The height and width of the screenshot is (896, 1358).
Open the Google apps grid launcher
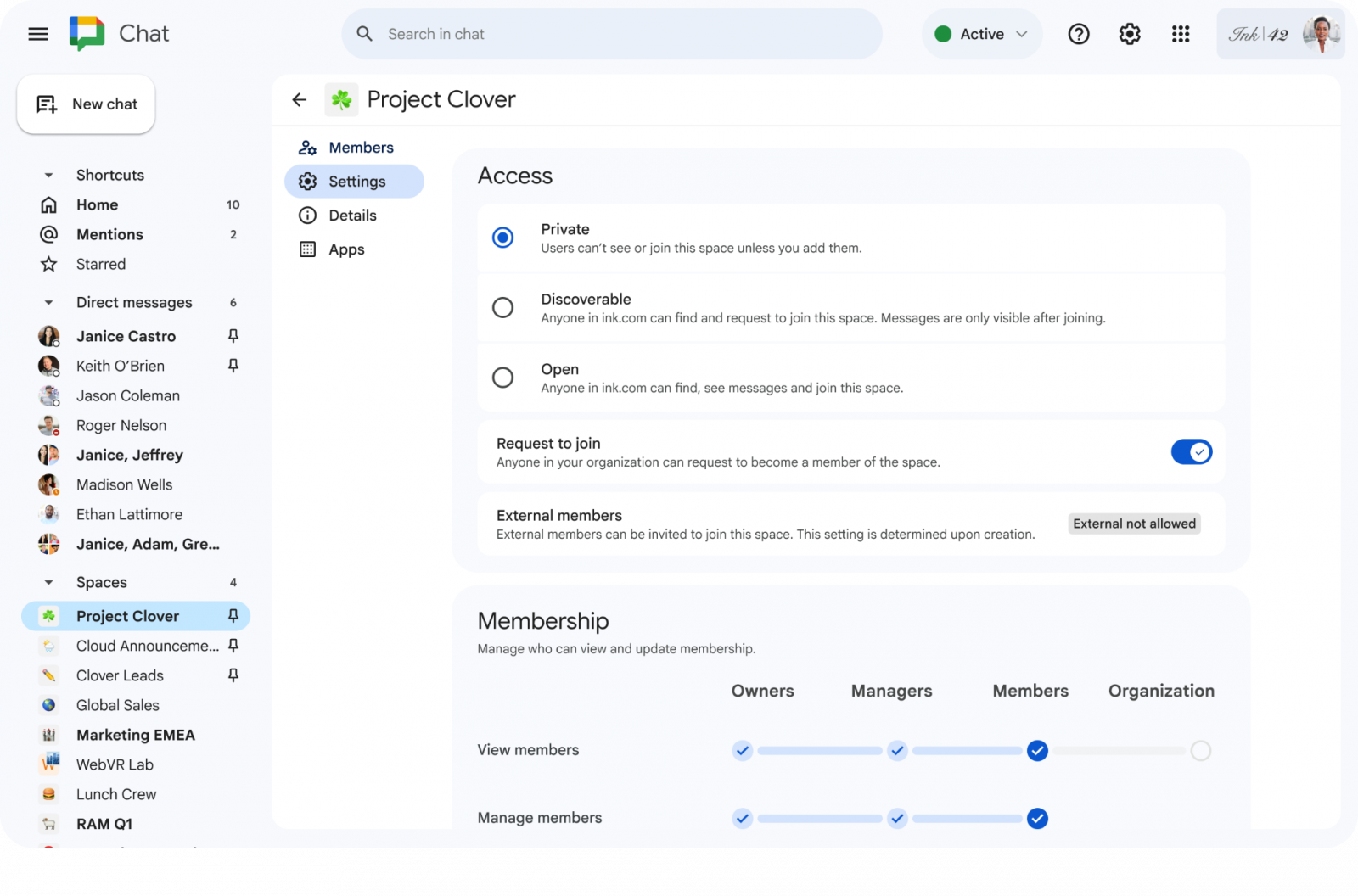coord(1181,34)
